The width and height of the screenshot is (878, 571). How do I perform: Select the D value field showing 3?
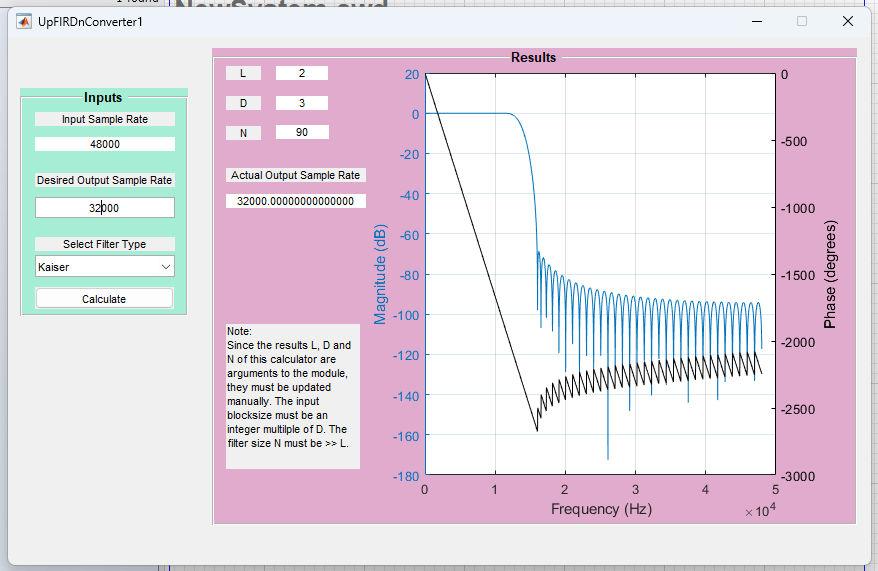[301, 103]
